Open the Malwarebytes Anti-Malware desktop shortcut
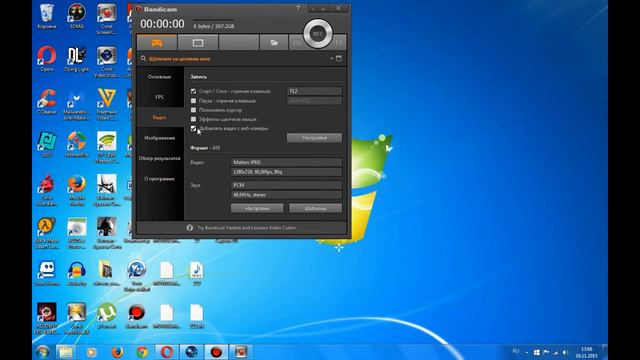This screenshot has height=360, width=640. pyautogui.click(x=77, y=104)
